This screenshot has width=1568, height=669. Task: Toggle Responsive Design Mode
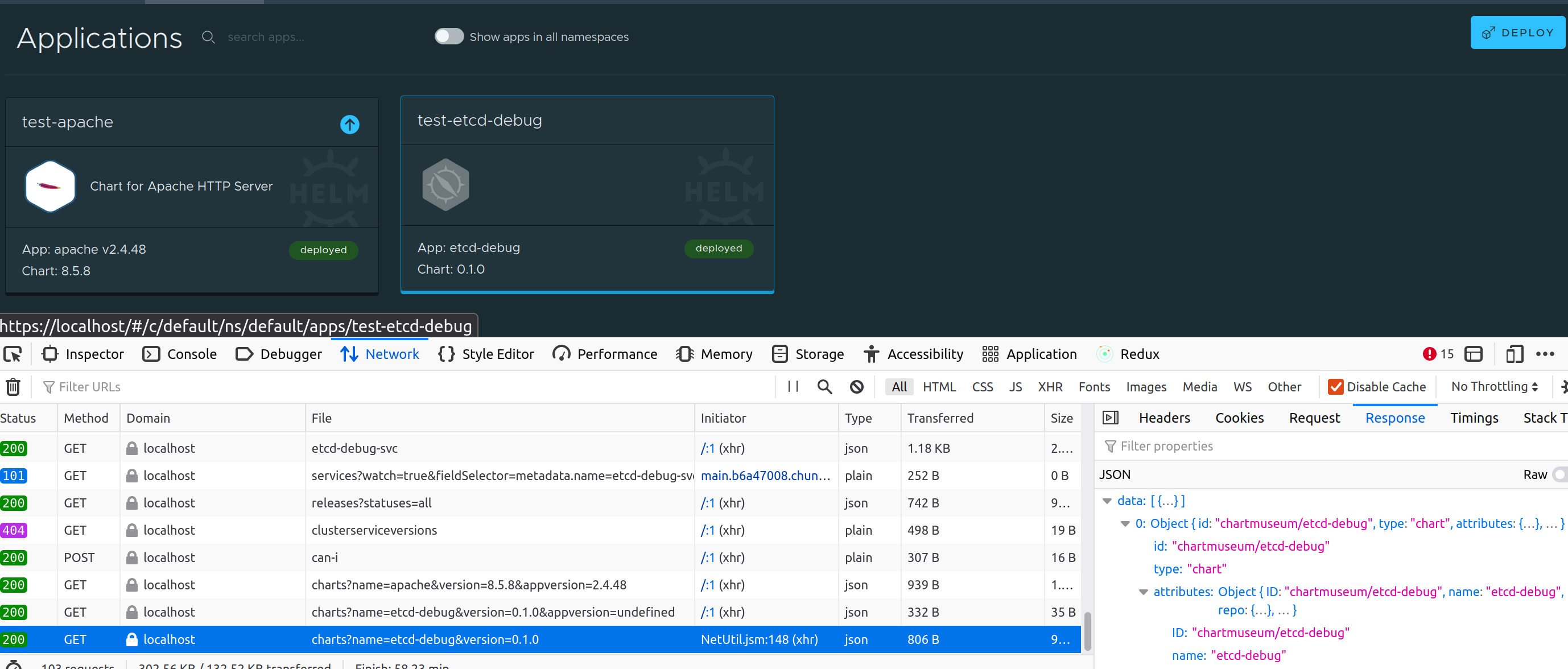coord(1515,354)
